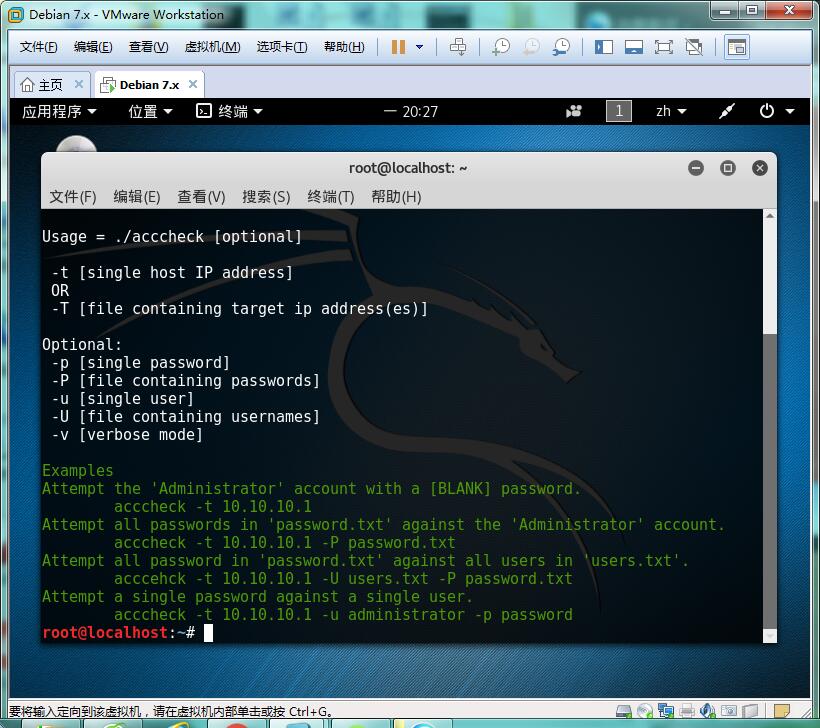Click the hard disk status icon
The width and height of the screenshot is (820, 728).
(623, 711)
